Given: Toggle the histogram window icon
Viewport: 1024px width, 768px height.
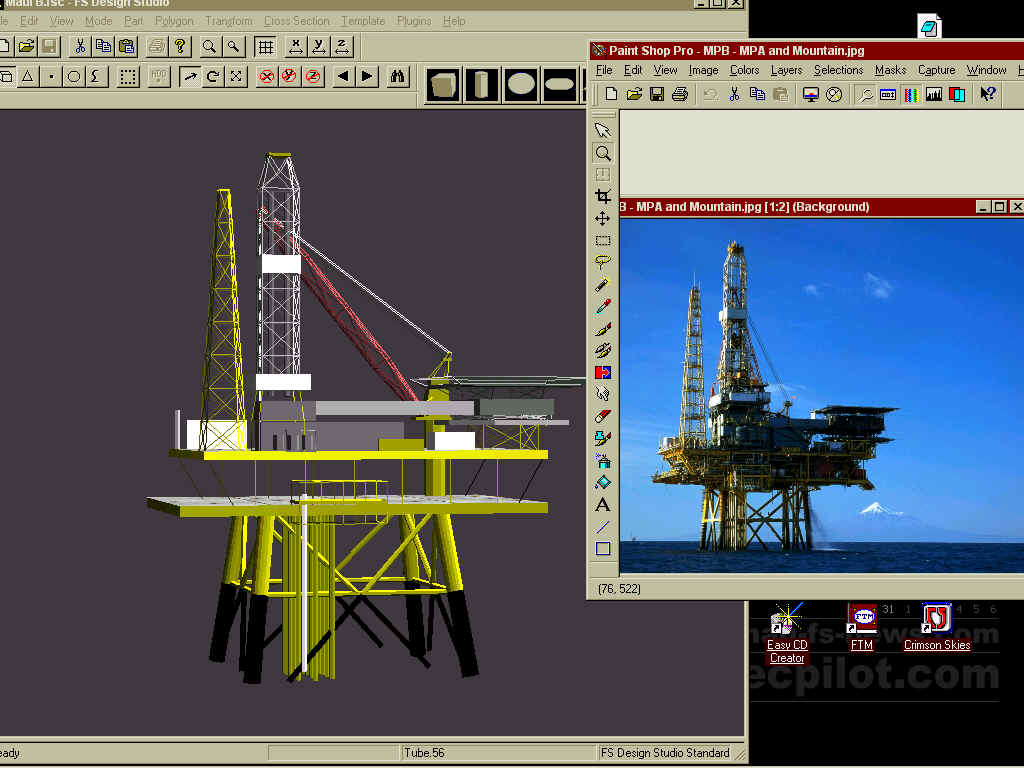Looking at the screenshot, I should (x=934, y=94).
